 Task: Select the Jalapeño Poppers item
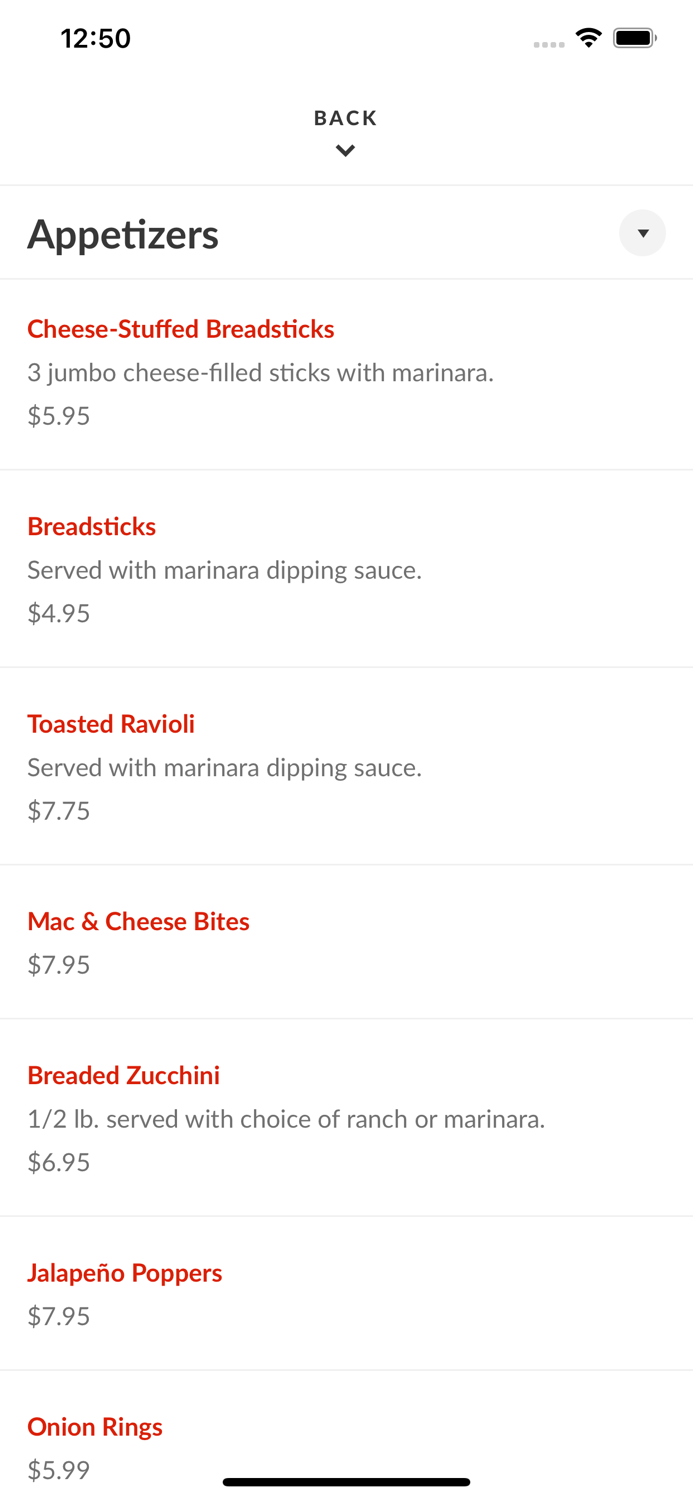click(125, 1273)
